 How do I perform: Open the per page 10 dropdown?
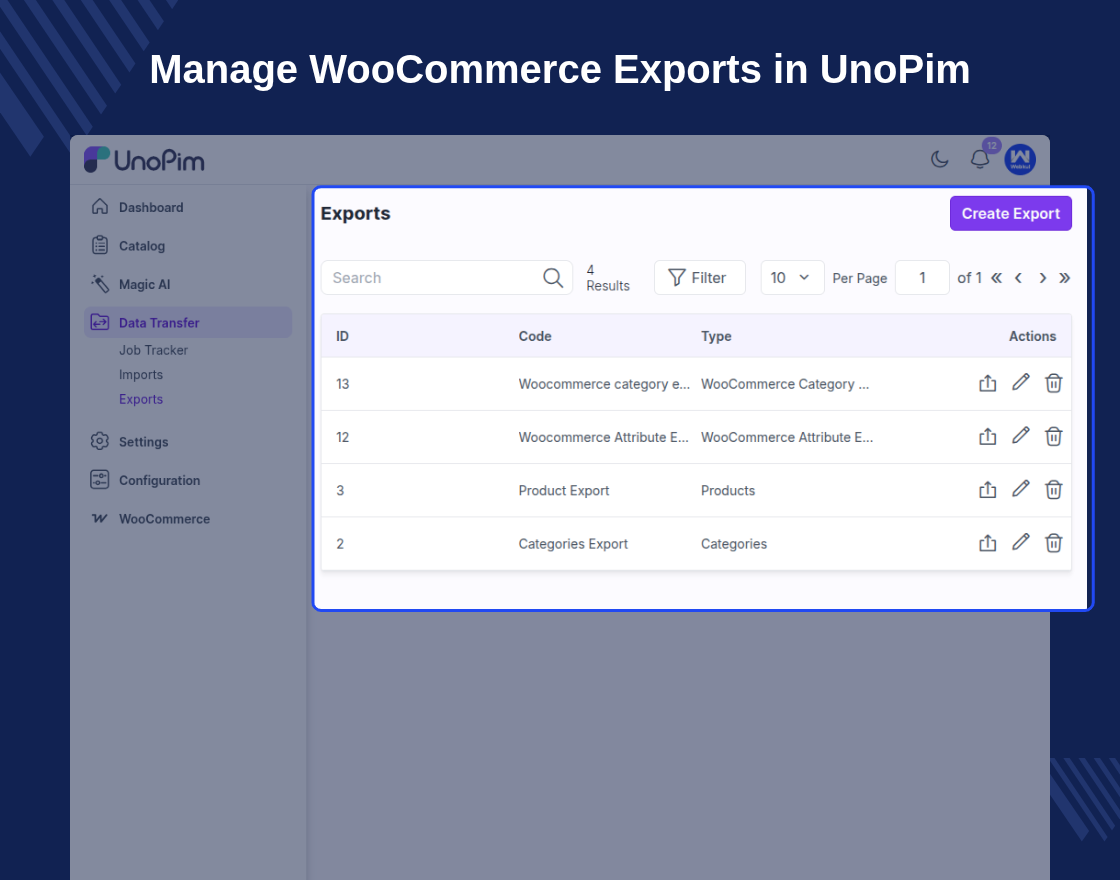tap(792, 278)
